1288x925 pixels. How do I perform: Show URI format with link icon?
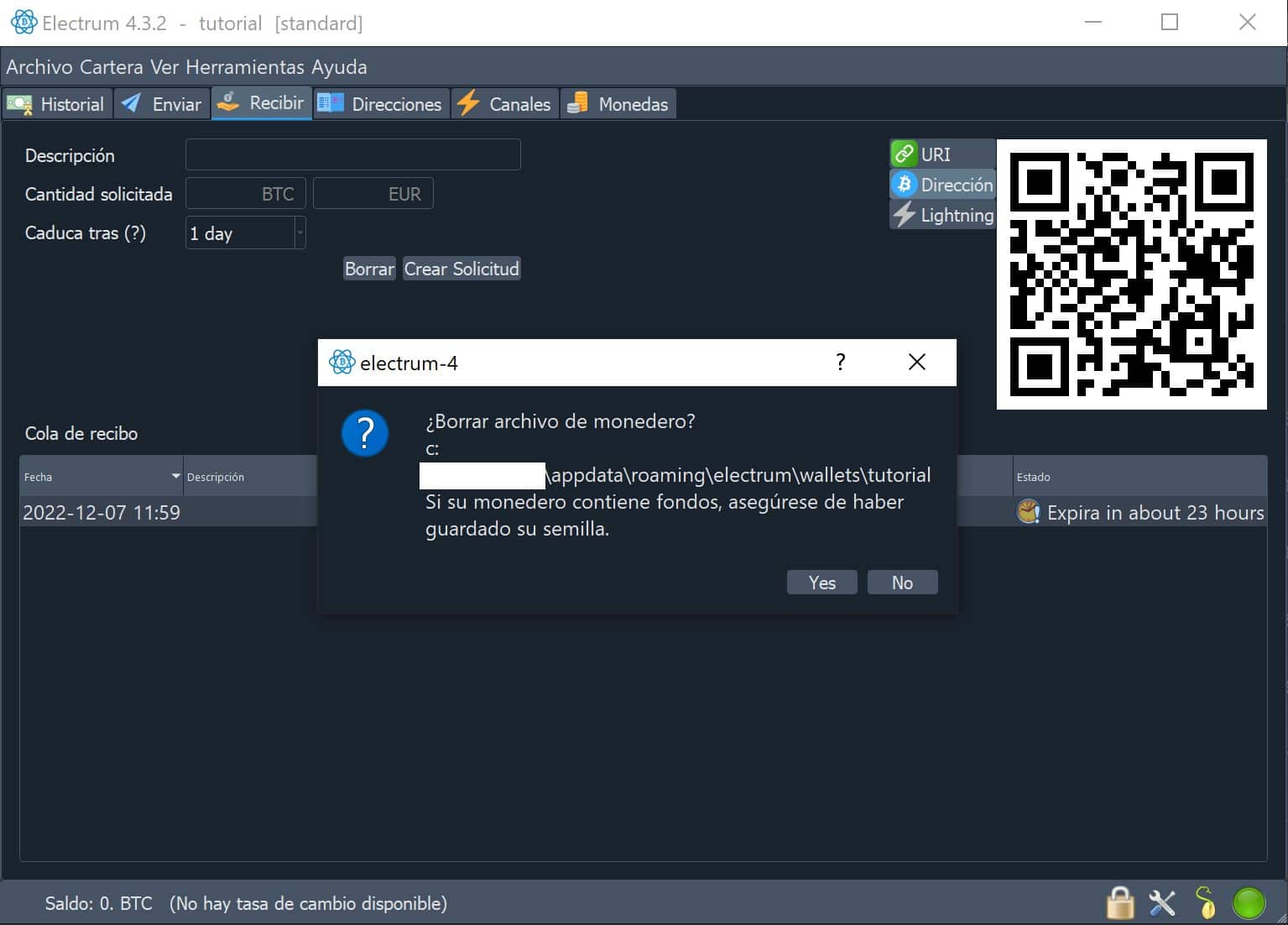pos(941,154)
